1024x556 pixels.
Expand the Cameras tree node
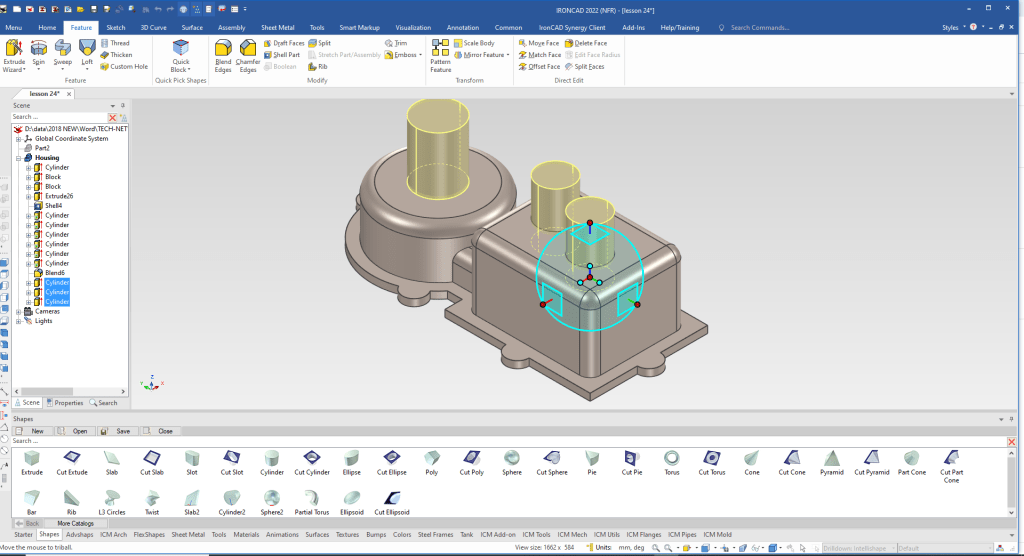tap(19, 311)
